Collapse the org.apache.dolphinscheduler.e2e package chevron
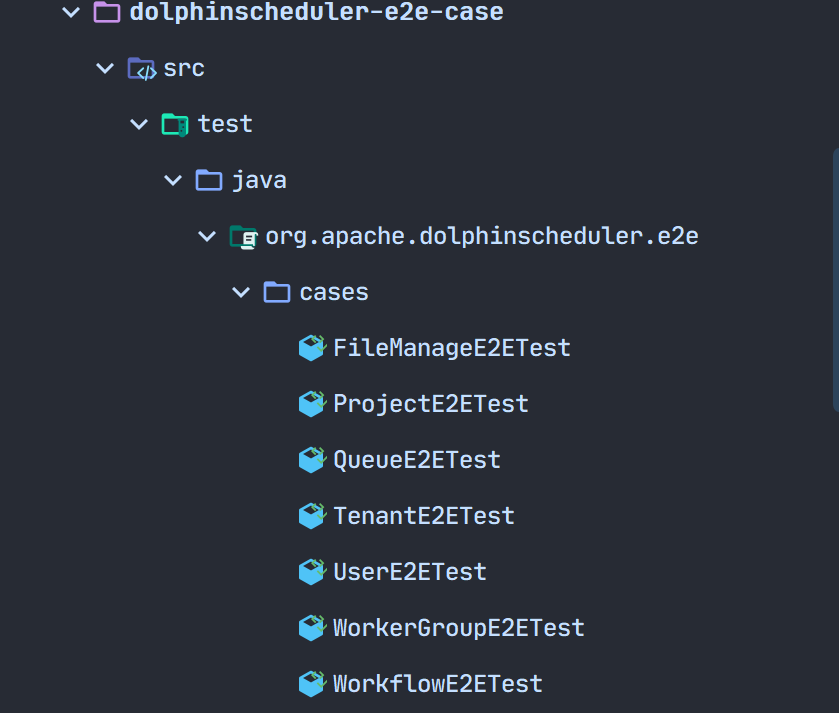Viewport: 839px width, 713px height. [x=207, y=236]
